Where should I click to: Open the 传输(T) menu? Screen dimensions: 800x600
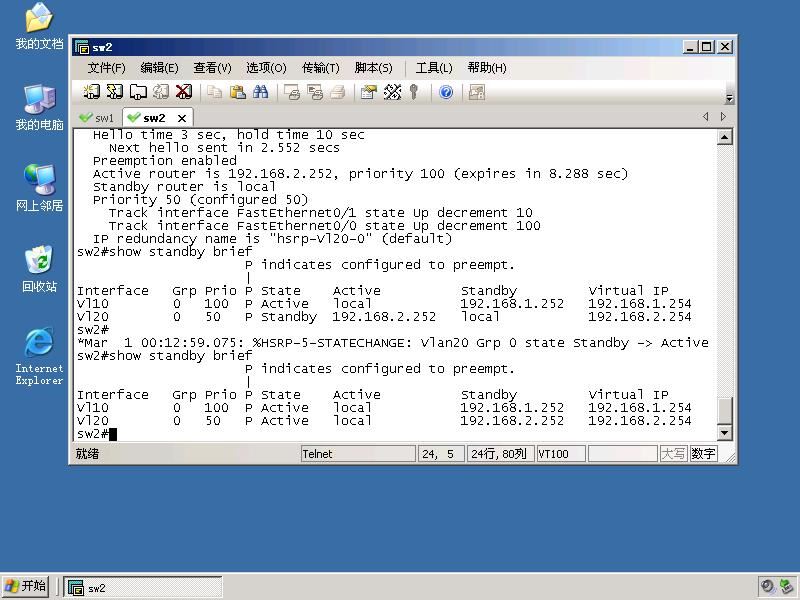coord(320,68)
